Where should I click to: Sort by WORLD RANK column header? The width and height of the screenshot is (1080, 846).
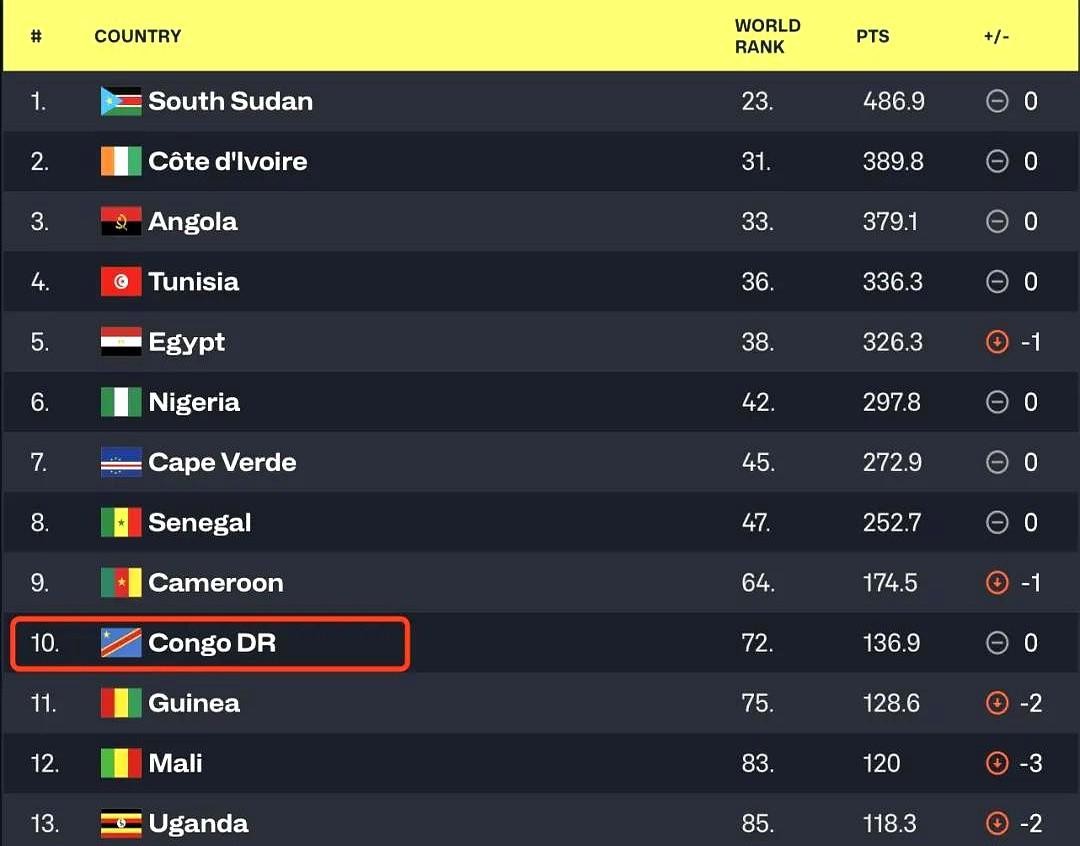tap(767, 36)
